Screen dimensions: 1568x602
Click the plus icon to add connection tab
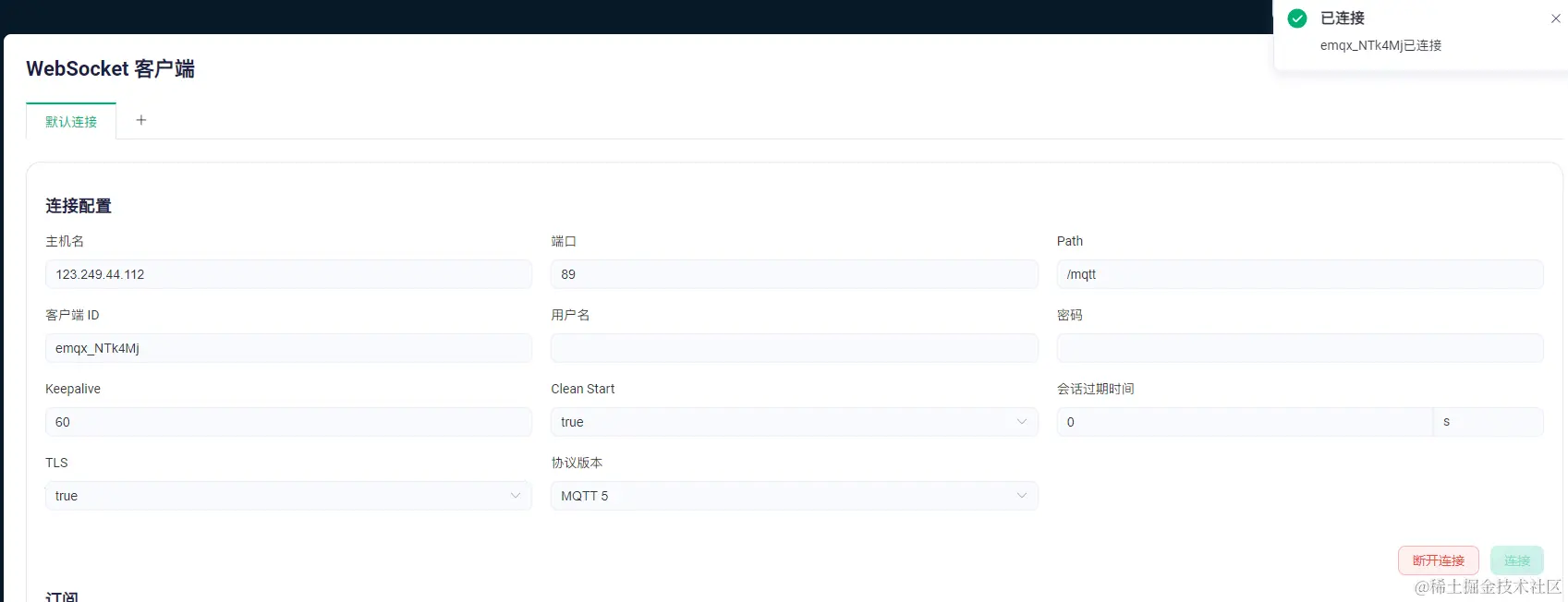(141, 120)
